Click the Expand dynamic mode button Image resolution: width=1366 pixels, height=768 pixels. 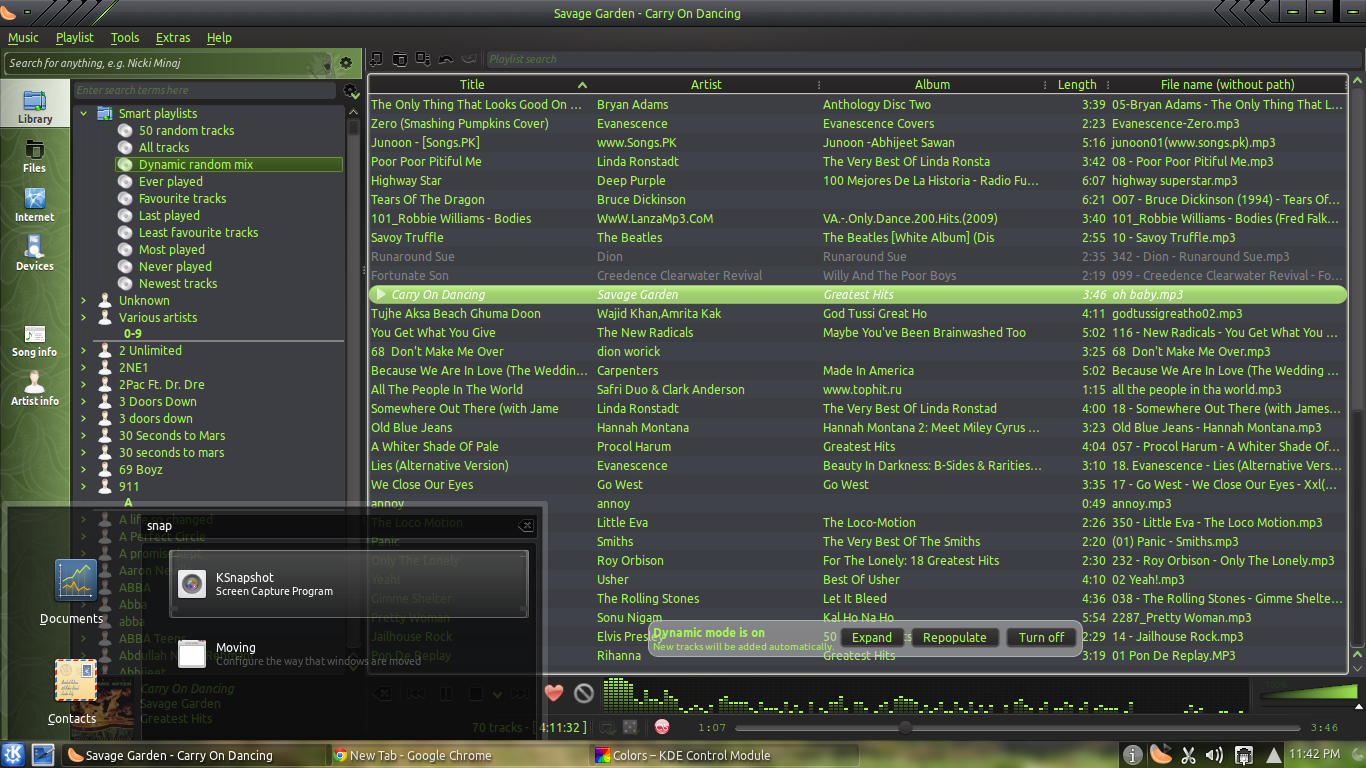[872, 637]
